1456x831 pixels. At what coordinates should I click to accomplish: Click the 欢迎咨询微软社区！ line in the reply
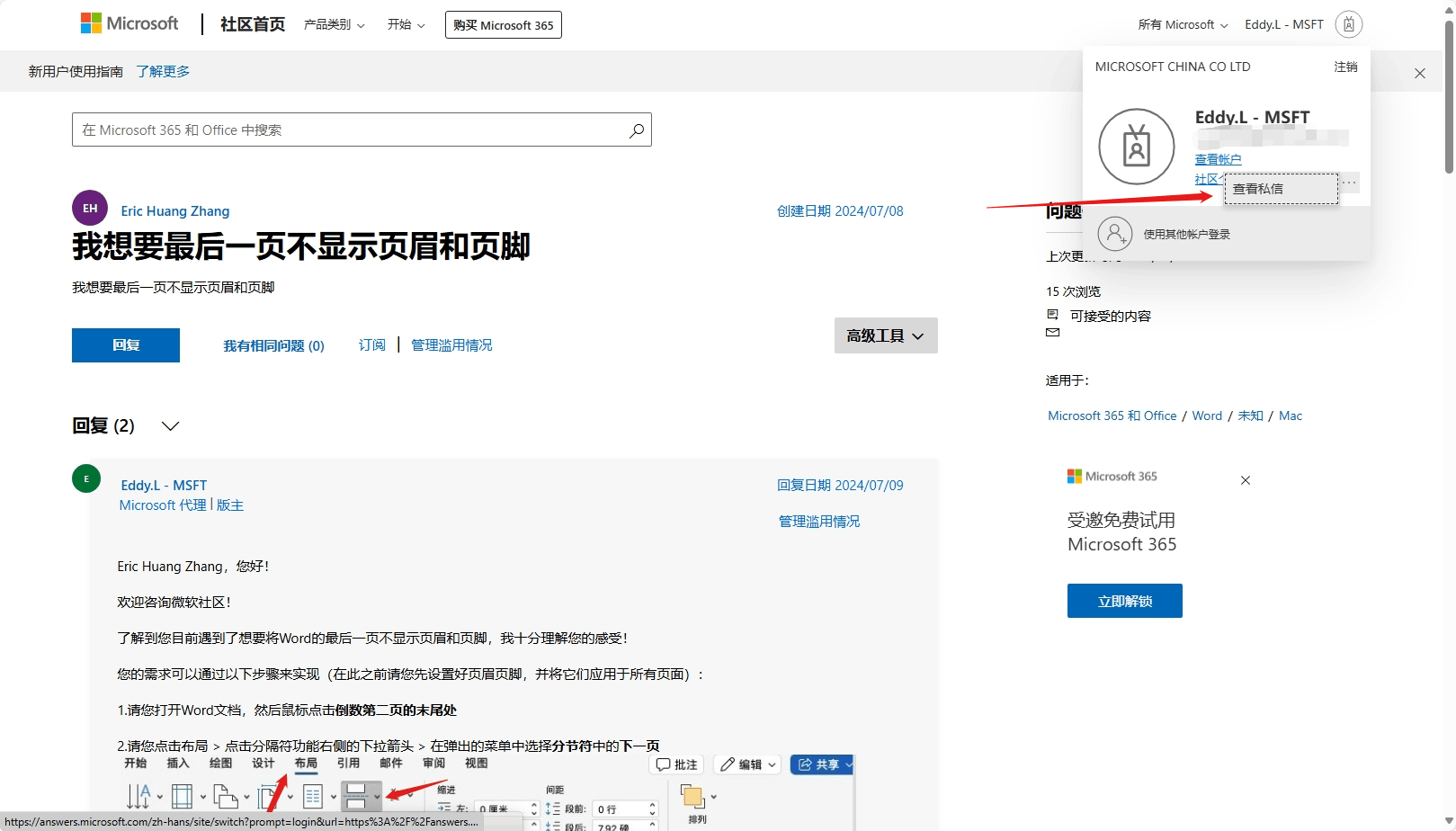pos(174,603)
